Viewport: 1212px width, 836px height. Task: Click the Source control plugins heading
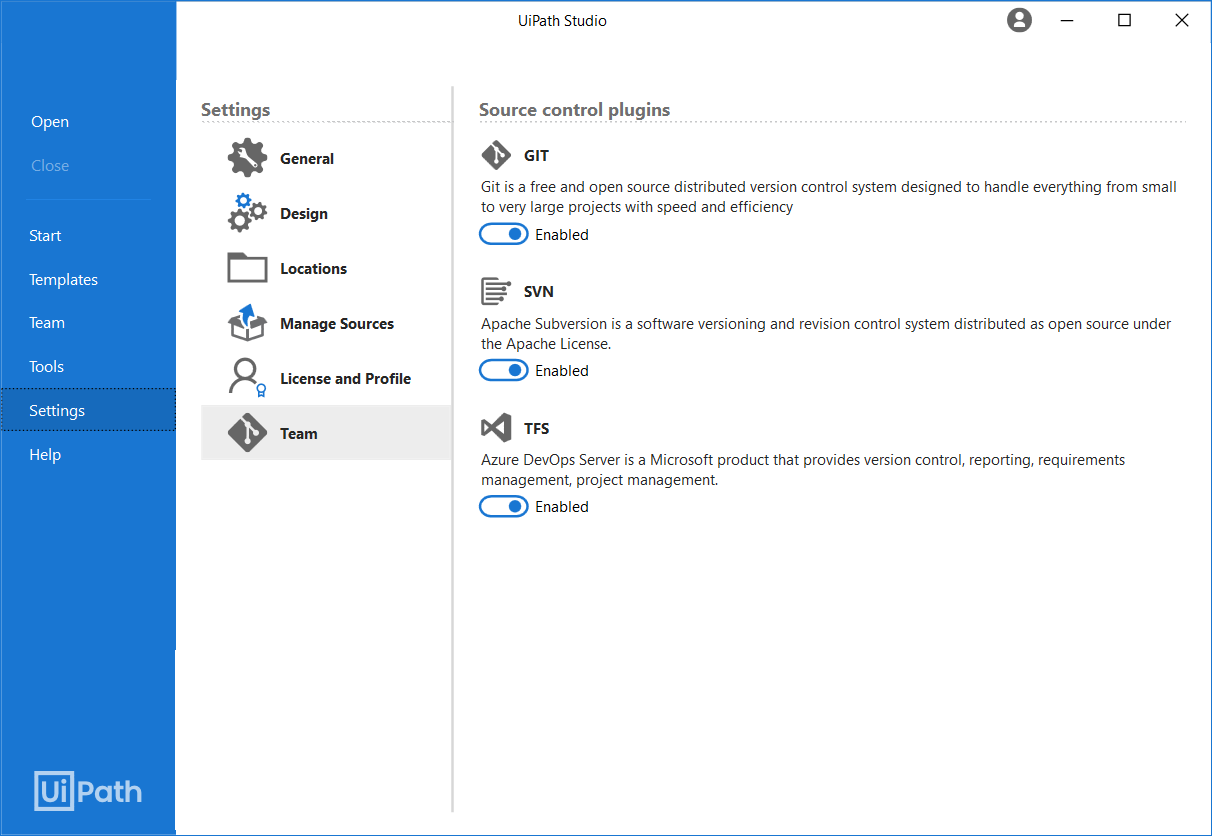(x=574, y=110)
